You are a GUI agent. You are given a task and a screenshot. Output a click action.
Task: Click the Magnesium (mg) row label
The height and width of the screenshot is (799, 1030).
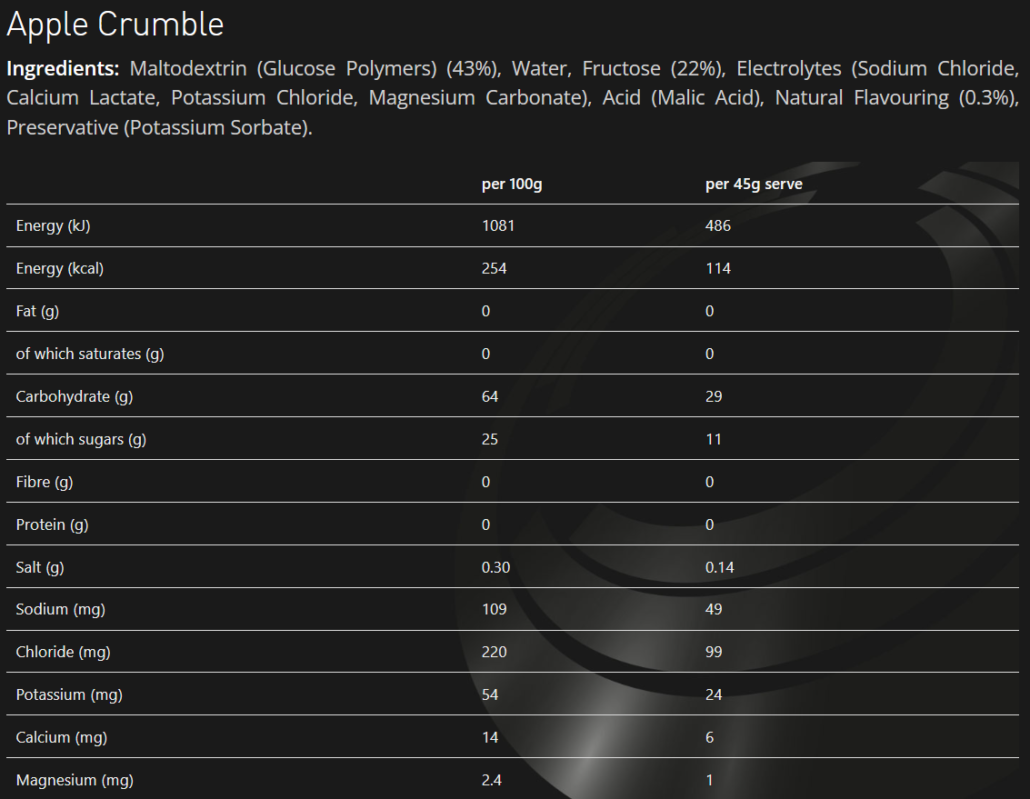pos(74,780)
